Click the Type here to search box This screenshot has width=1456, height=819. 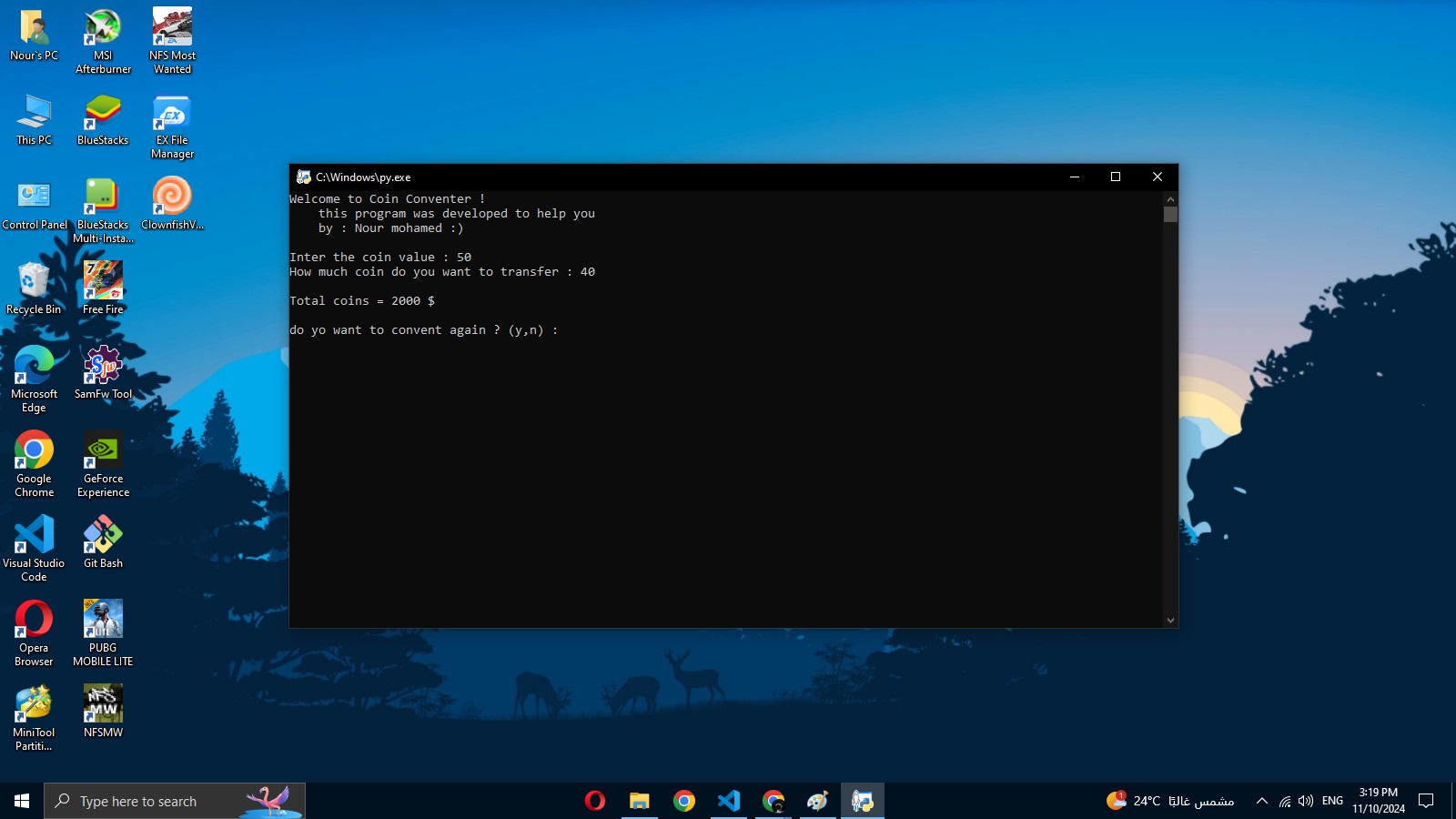(175, 801)
